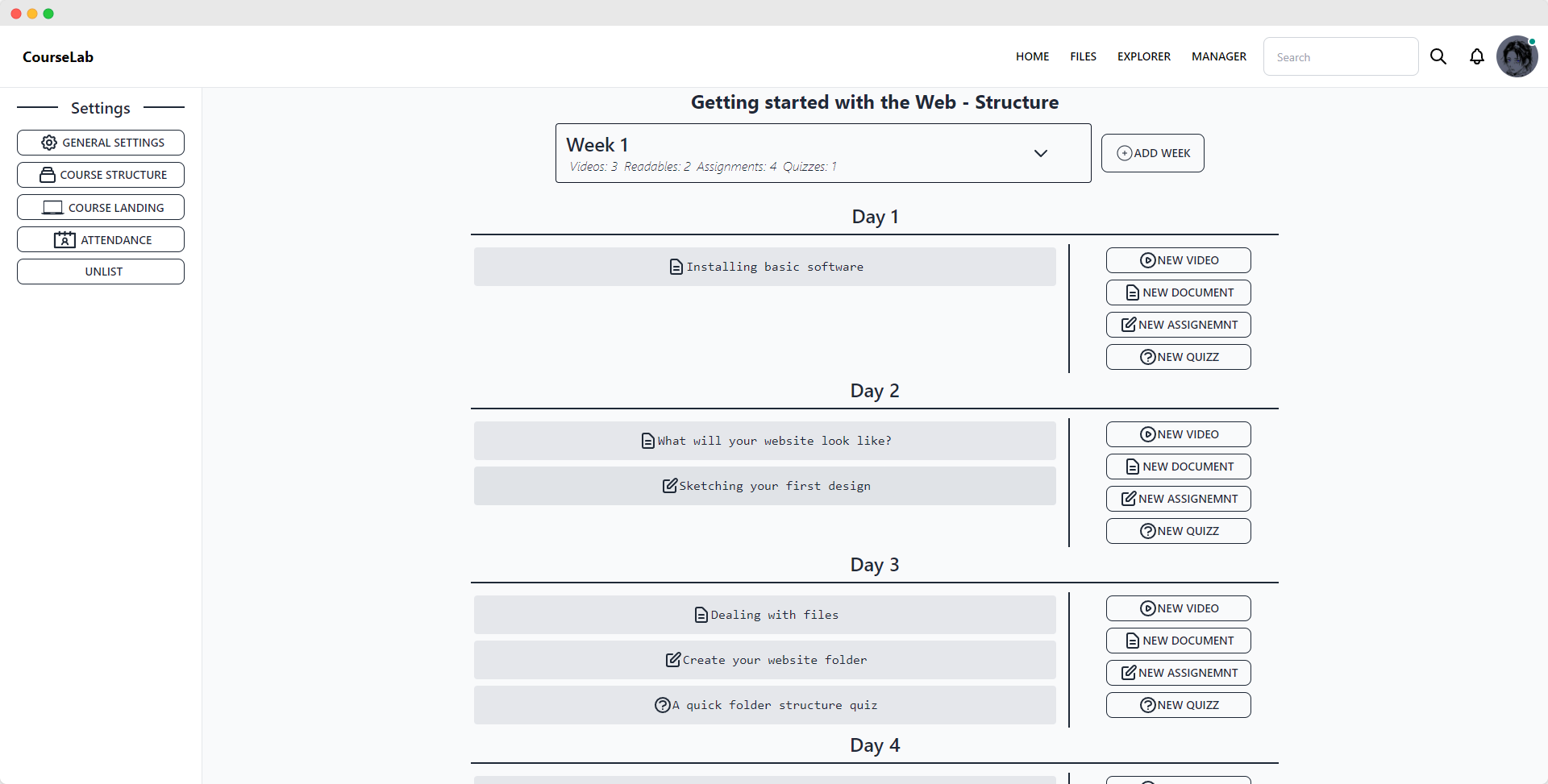Click the calendar icon in Attendance
The height and width of the screenshot is (784, 1548).
64,240
